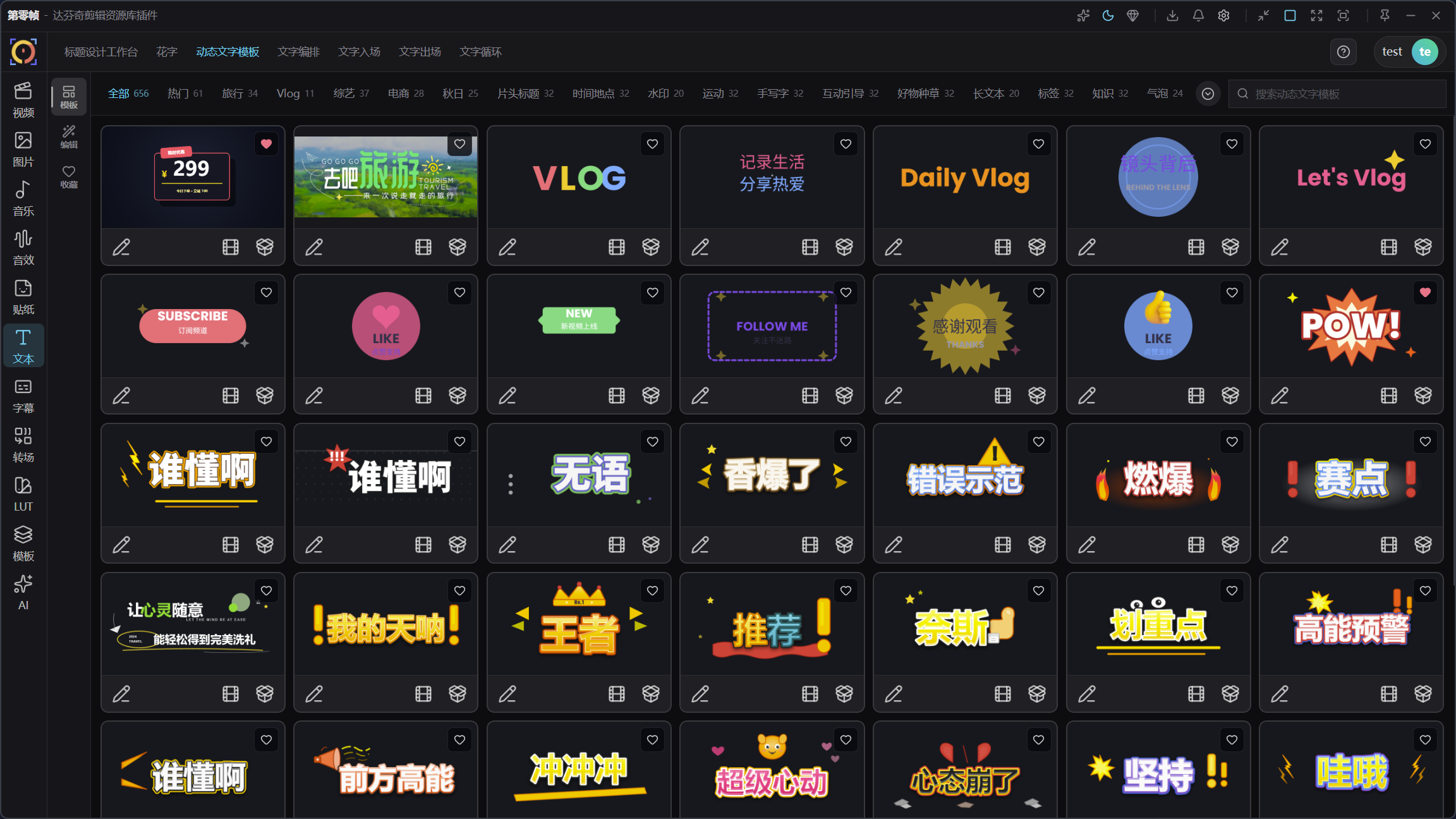Favorite the 燃爆 flame template

coord(1232,442)
